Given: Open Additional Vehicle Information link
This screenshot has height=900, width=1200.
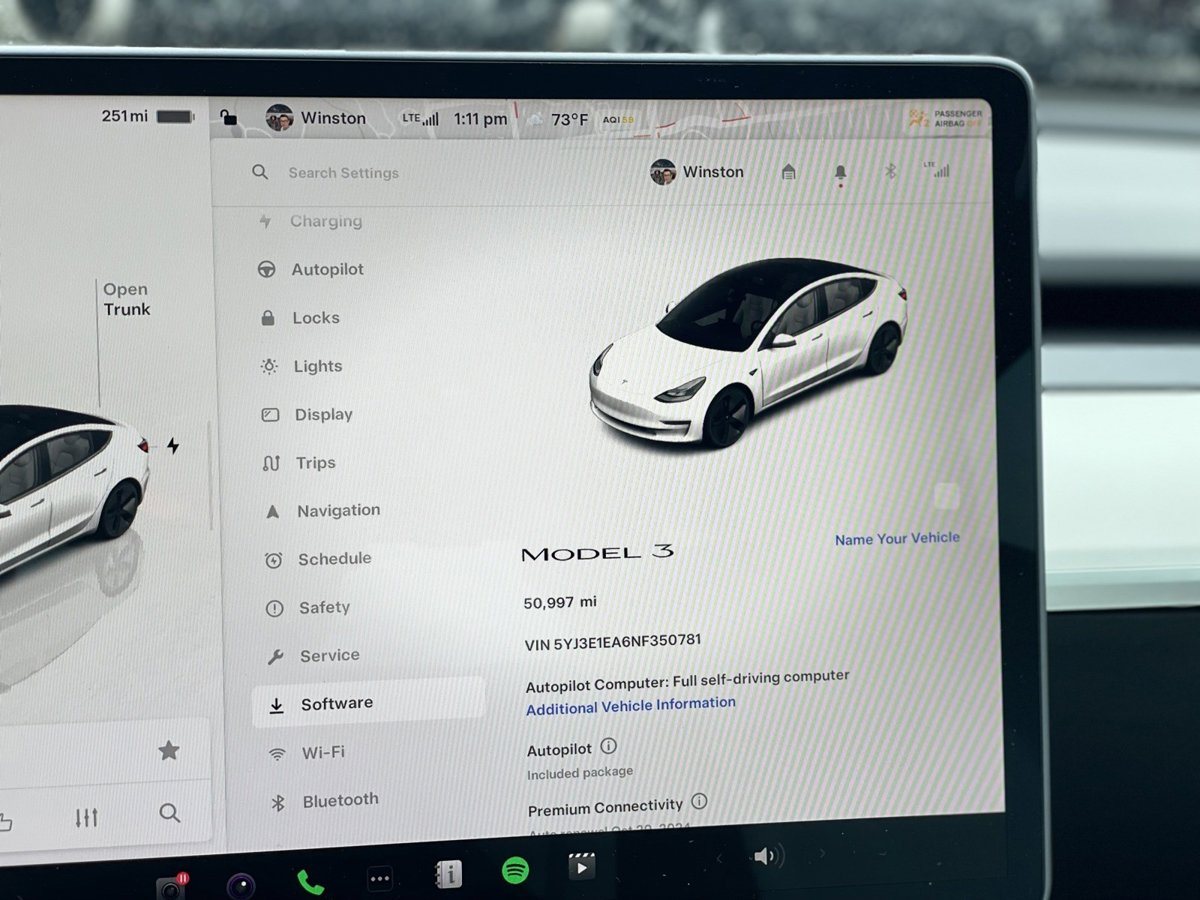Looking at the screenshot, I should point(631,705).
